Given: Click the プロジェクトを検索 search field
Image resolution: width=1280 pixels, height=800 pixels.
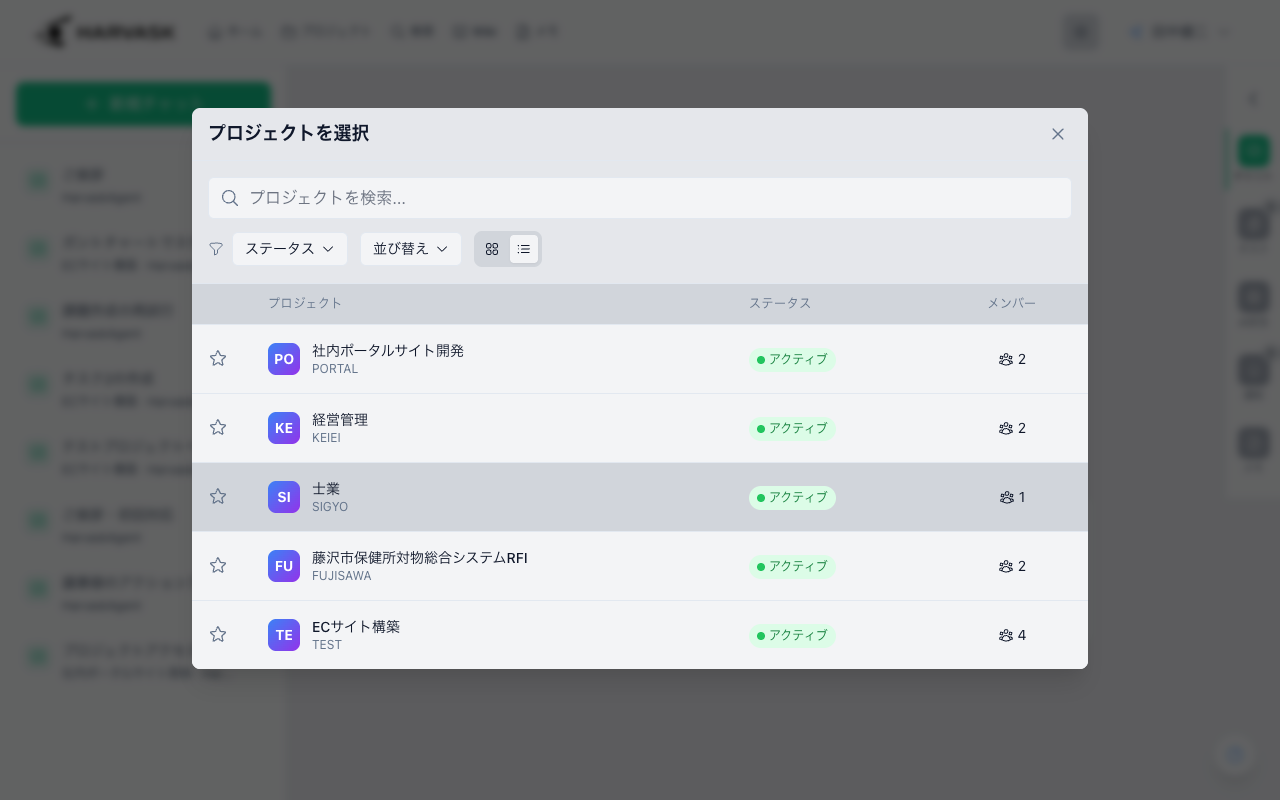Looking at the screenshot, I should pos(640,198).
